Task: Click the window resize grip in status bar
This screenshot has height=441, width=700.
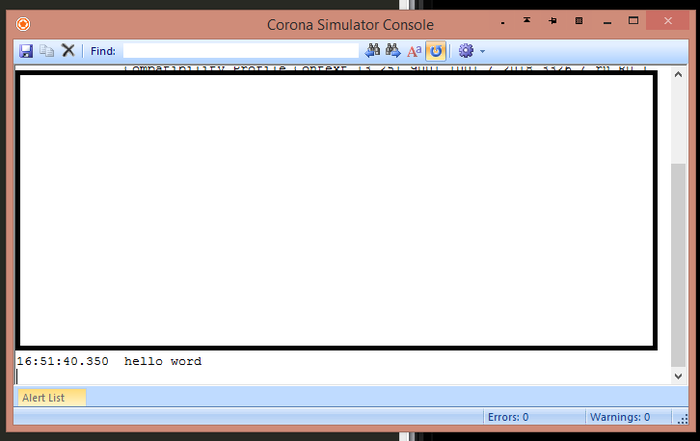Action: click(683, 419)
